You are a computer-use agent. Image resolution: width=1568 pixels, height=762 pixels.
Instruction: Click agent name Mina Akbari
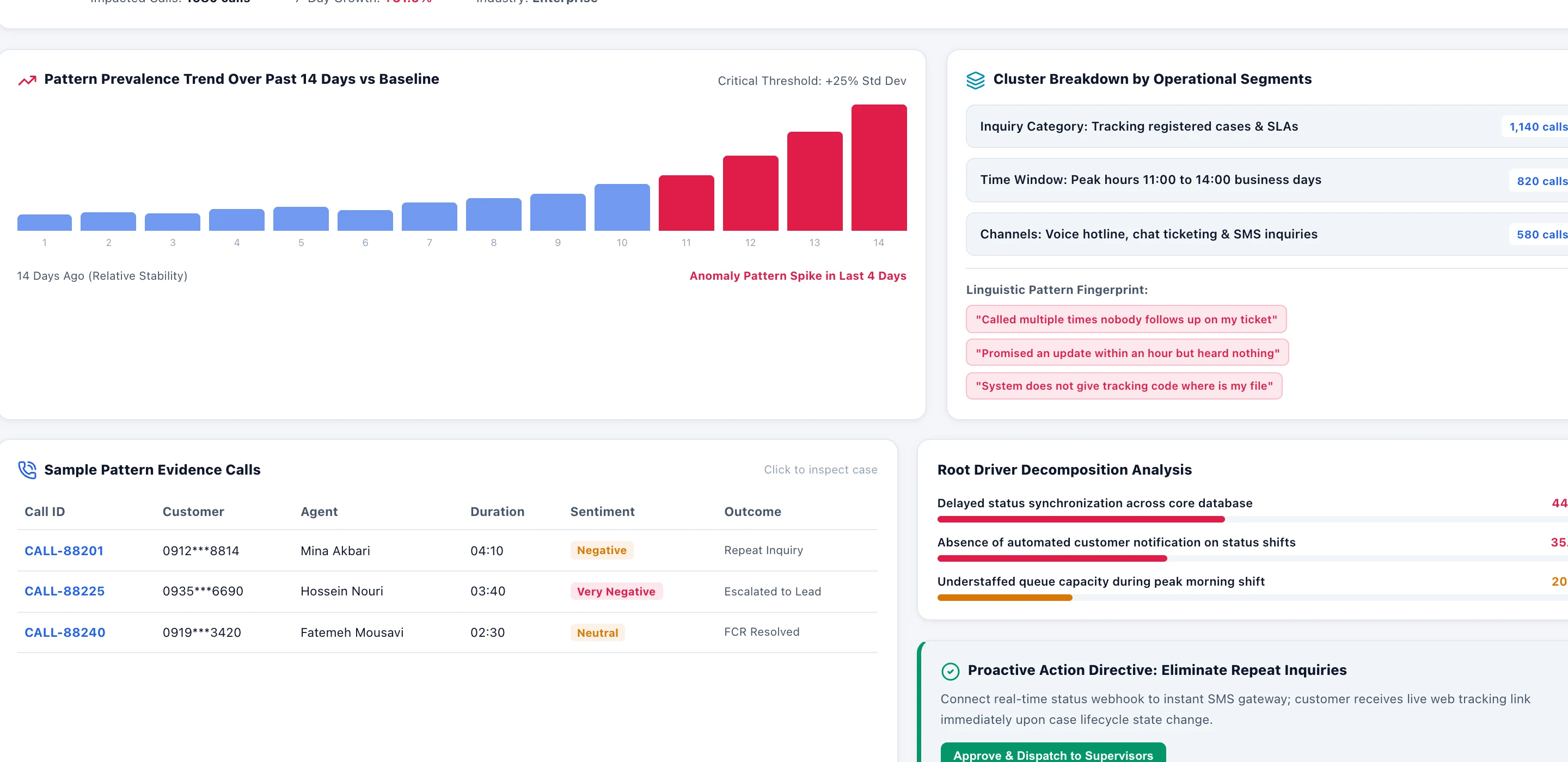click(x=335, y=551)
